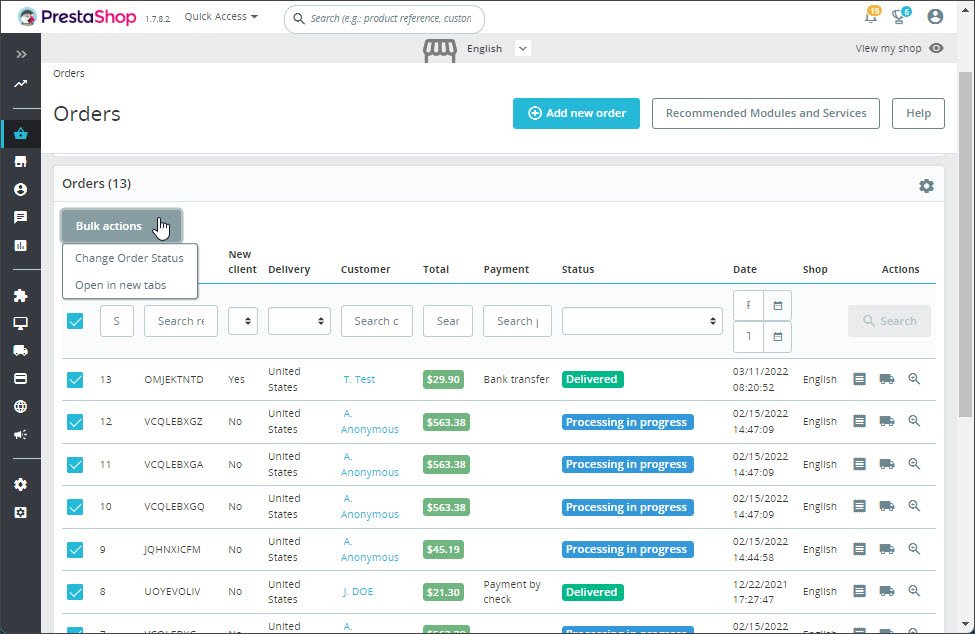This screenshot has height=634, width=975.
Task: View details magnifier for order 11
Action: click(x=914, y=464)
